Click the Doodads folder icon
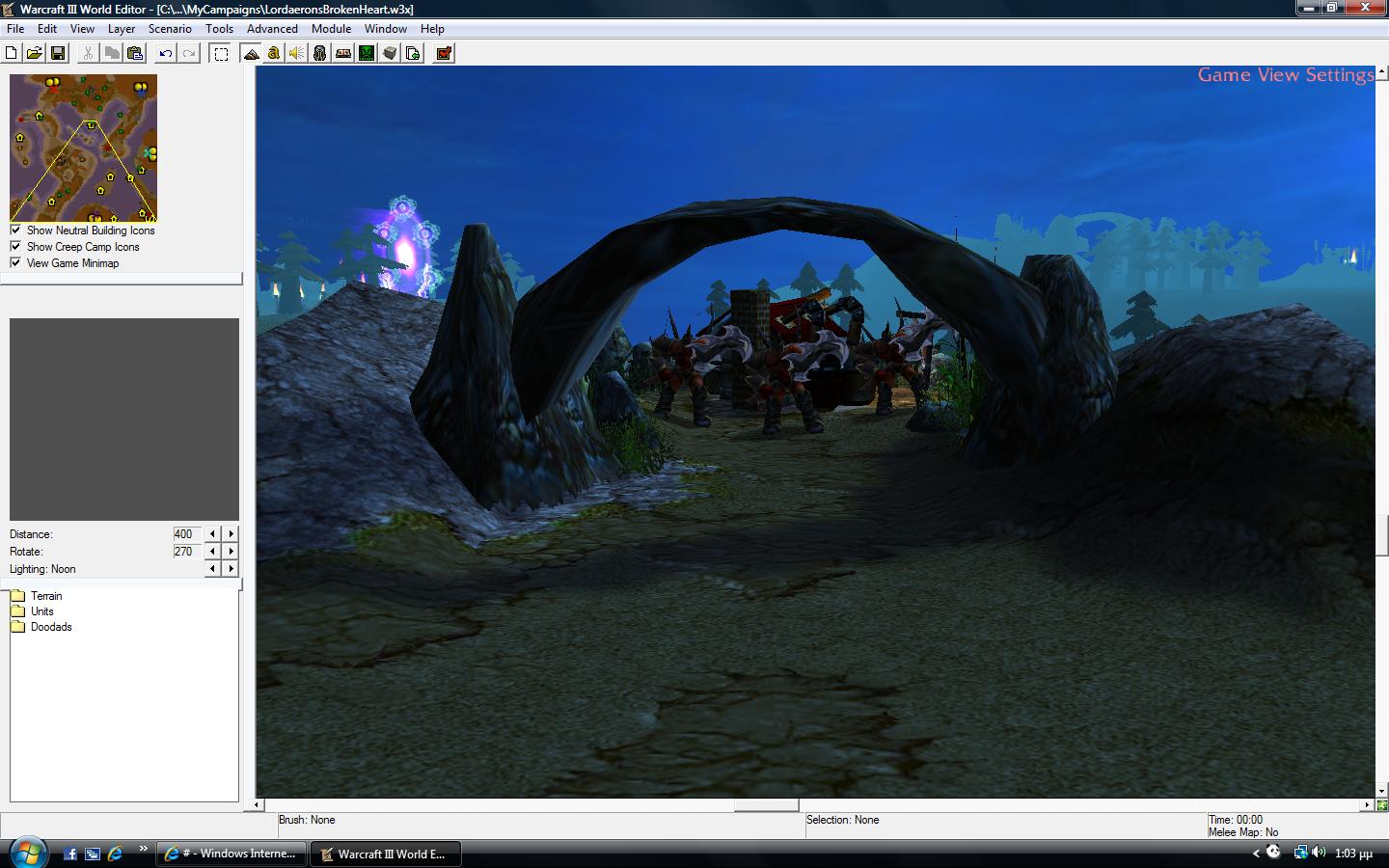This screenshot has height=868, width=1389. pos(17,626)
